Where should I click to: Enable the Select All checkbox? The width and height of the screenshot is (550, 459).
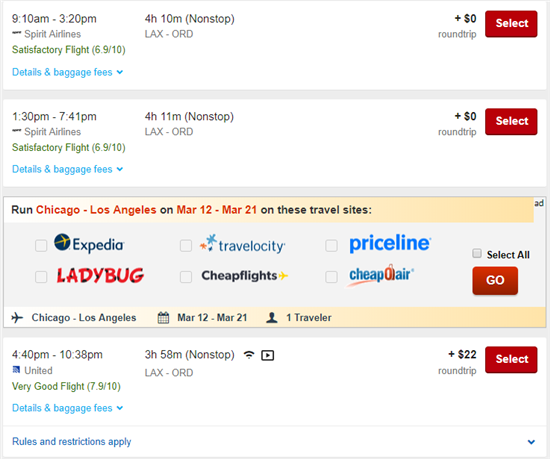point(477,253)
